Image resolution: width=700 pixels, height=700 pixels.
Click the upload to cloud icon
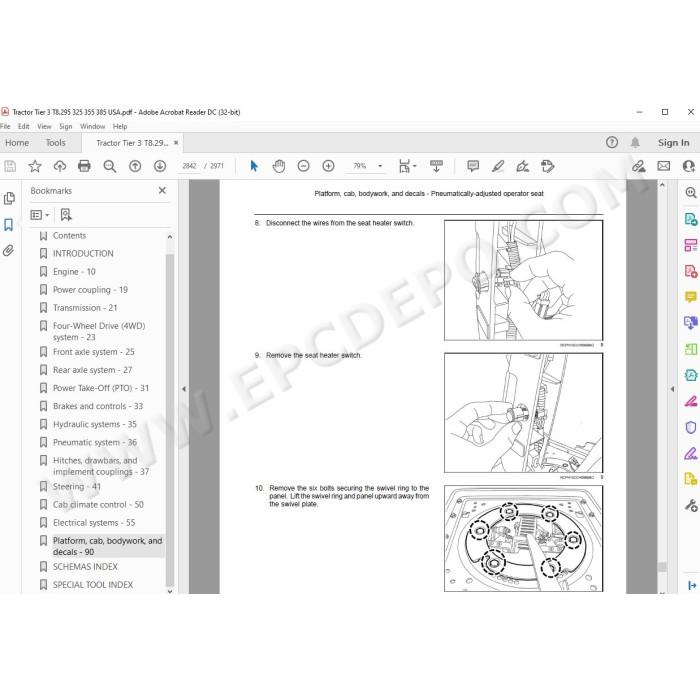tap(59, 167)
